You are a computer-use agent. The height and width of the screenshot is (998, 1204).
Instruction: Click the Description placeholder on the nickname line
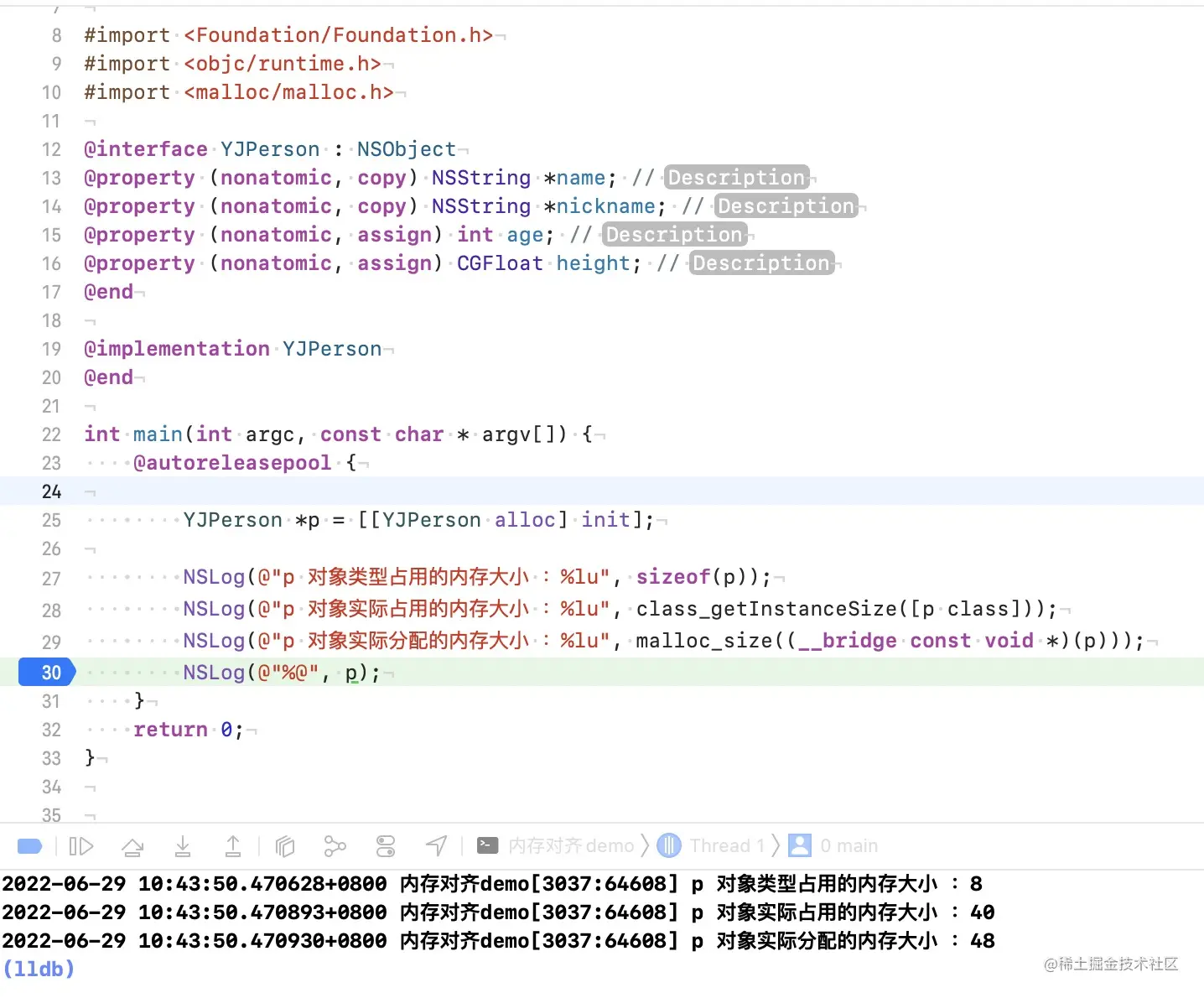coord(786,206)
